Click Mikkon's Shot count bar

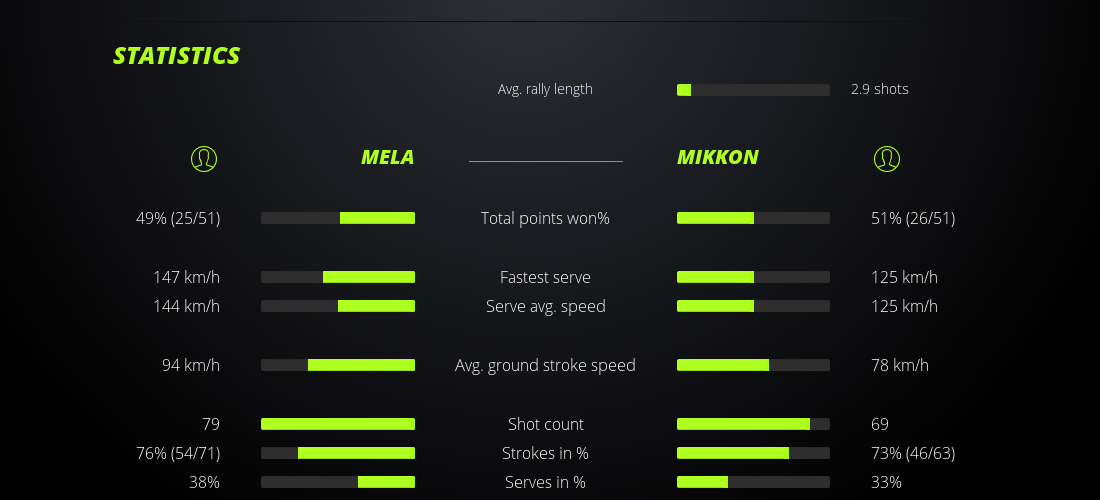tap(753, 424)
